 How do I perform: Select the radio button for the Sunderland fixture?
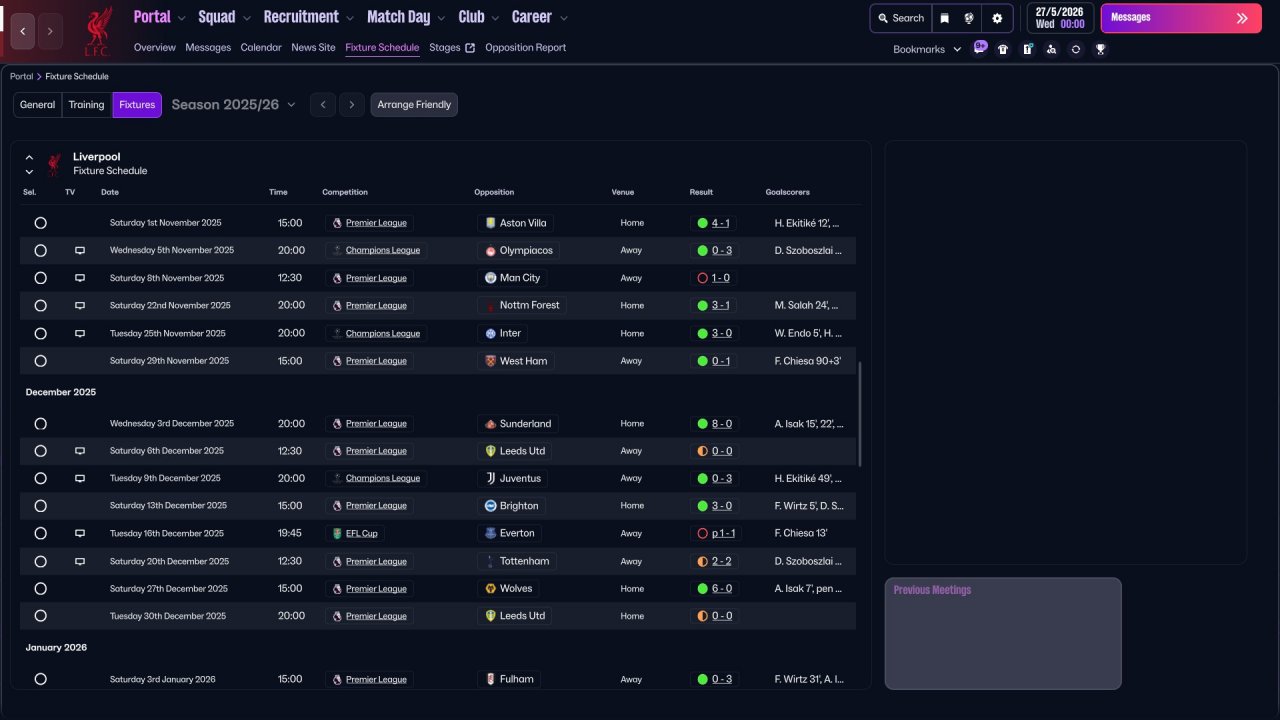point(40,424)
